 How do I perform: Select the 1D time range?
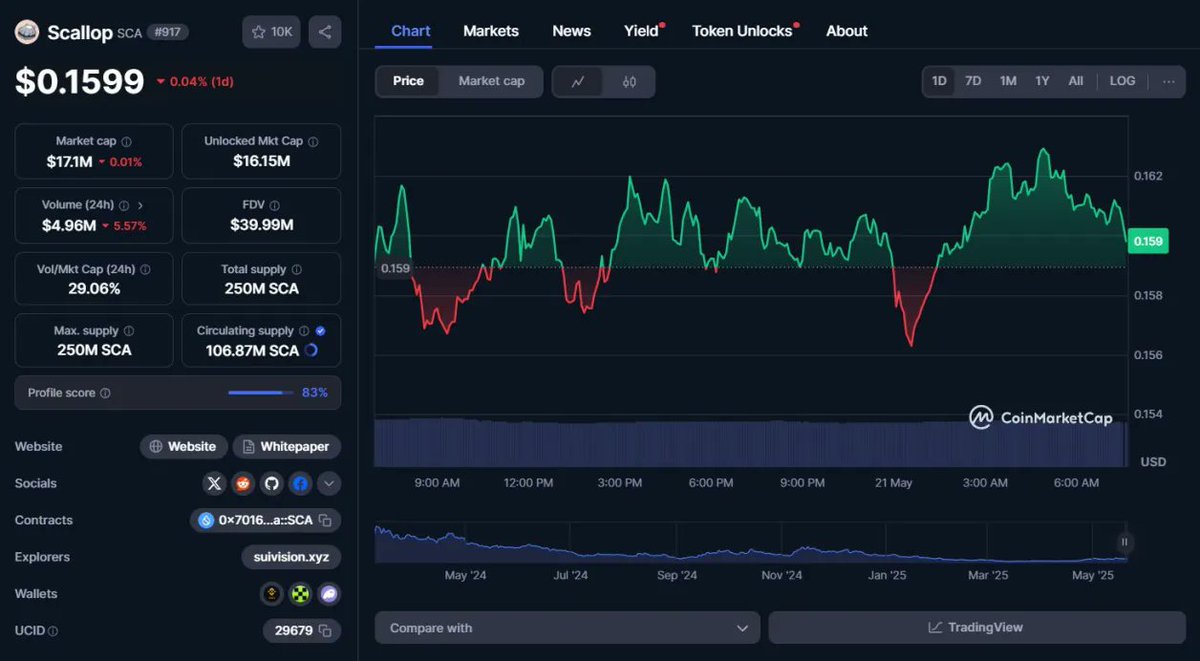point(939,81)
